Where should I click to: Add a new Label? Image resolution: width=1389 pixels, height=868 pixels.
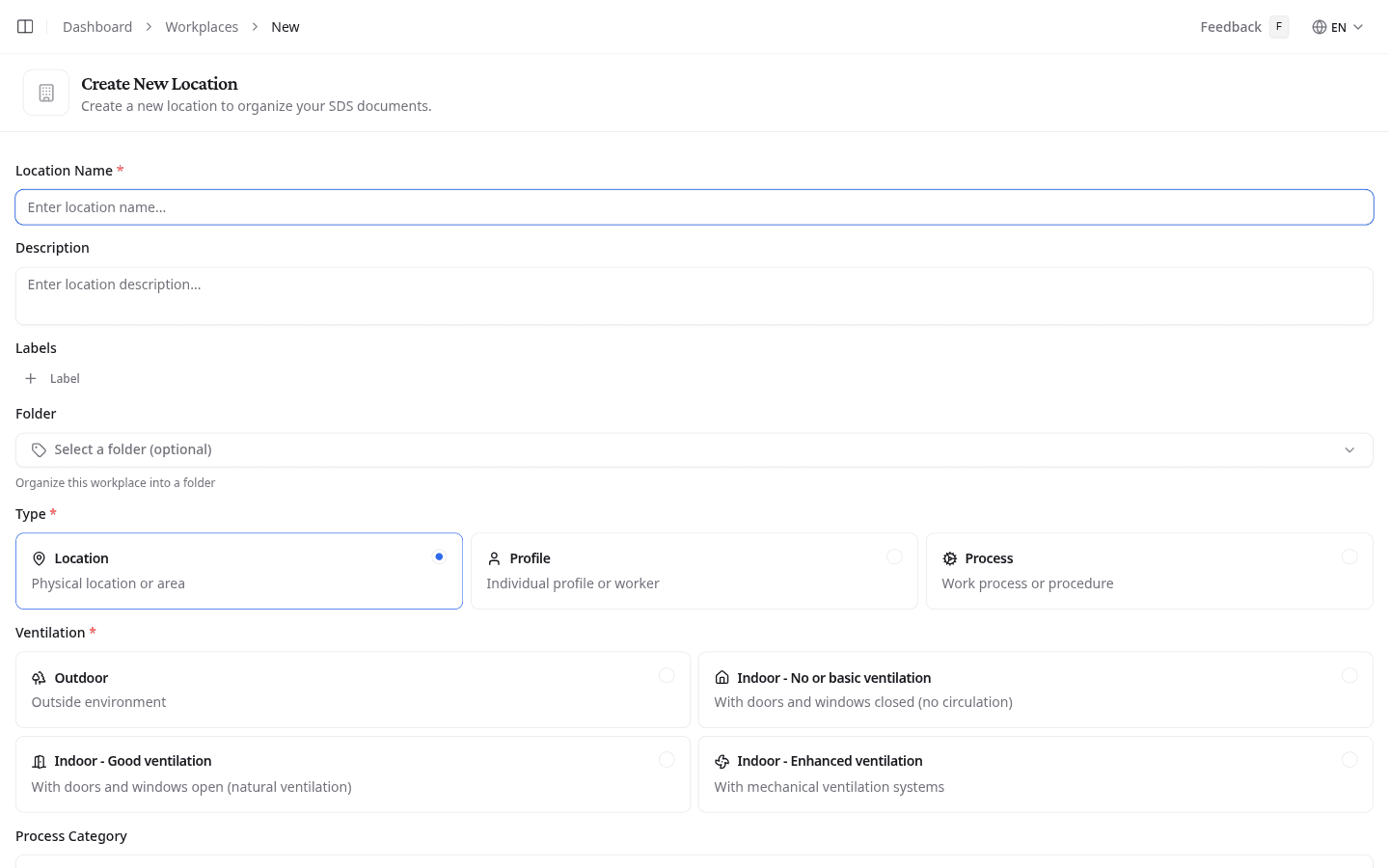[51, 378]
